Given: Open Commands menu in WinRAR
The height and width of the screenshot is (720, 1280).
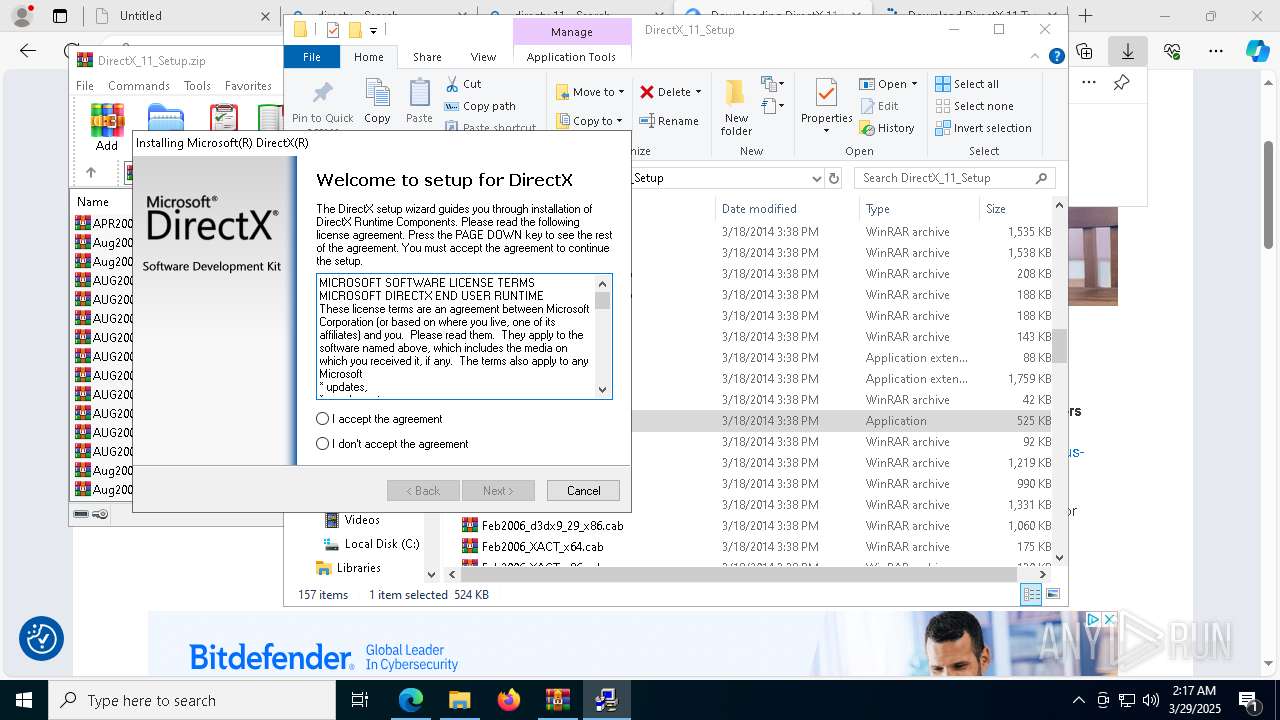Looking at the screenshot, I should 139,86.
